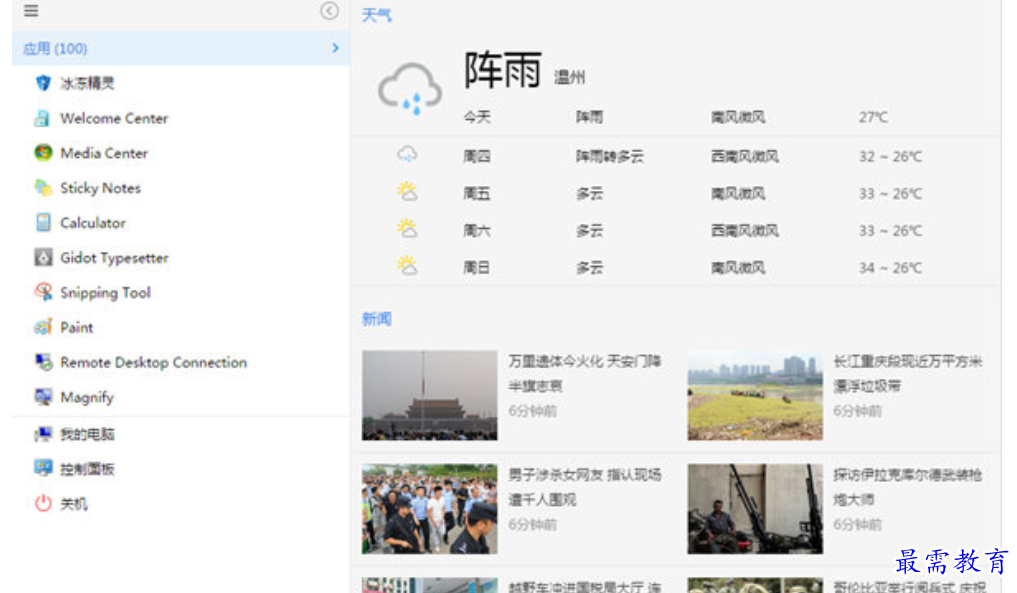Open the 新闻 section heading
This screenshot has width=1017, height=593.
(376, 319)
